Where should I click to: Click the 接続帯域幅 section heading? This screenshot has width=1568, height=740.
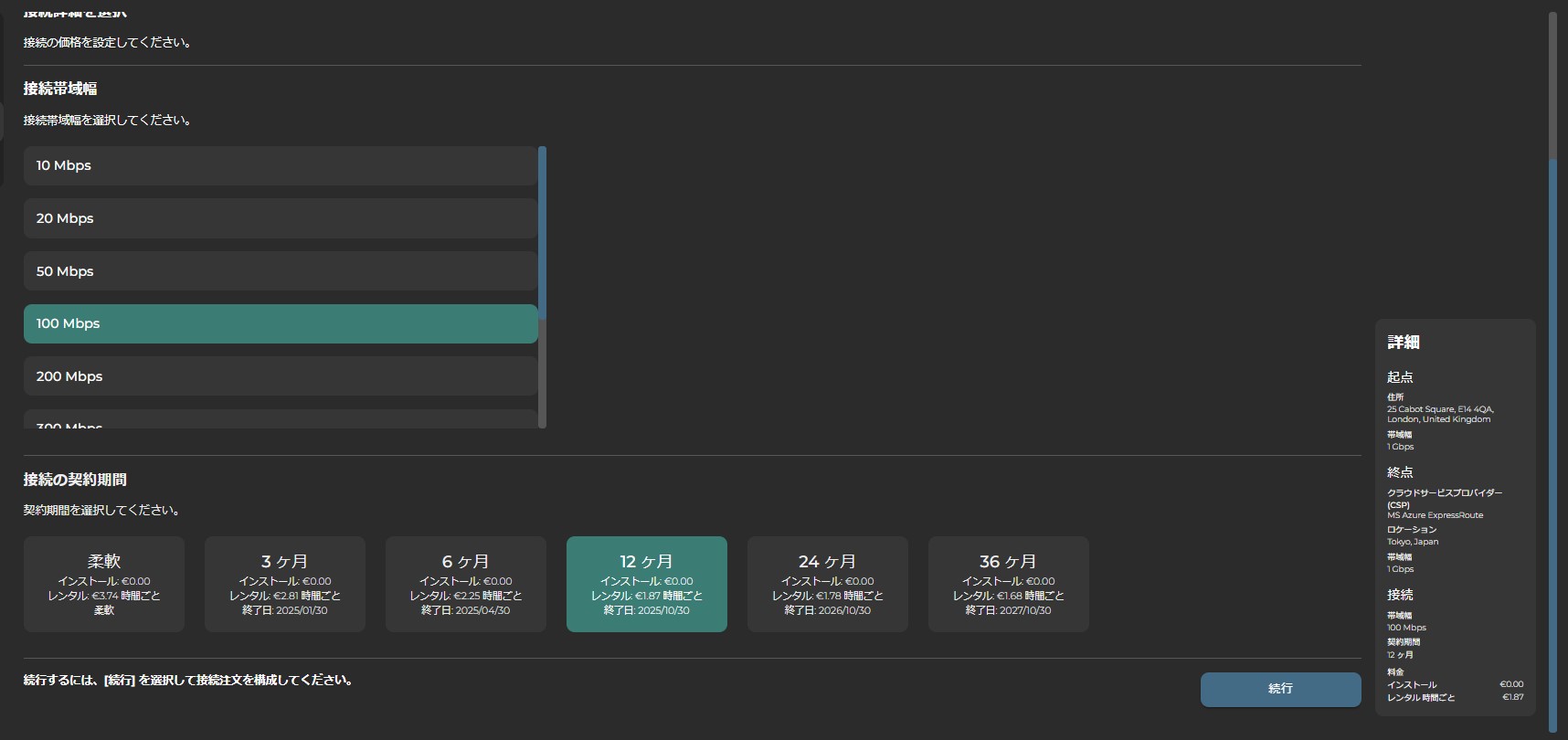pyautogui.click(x=60, y=89)
